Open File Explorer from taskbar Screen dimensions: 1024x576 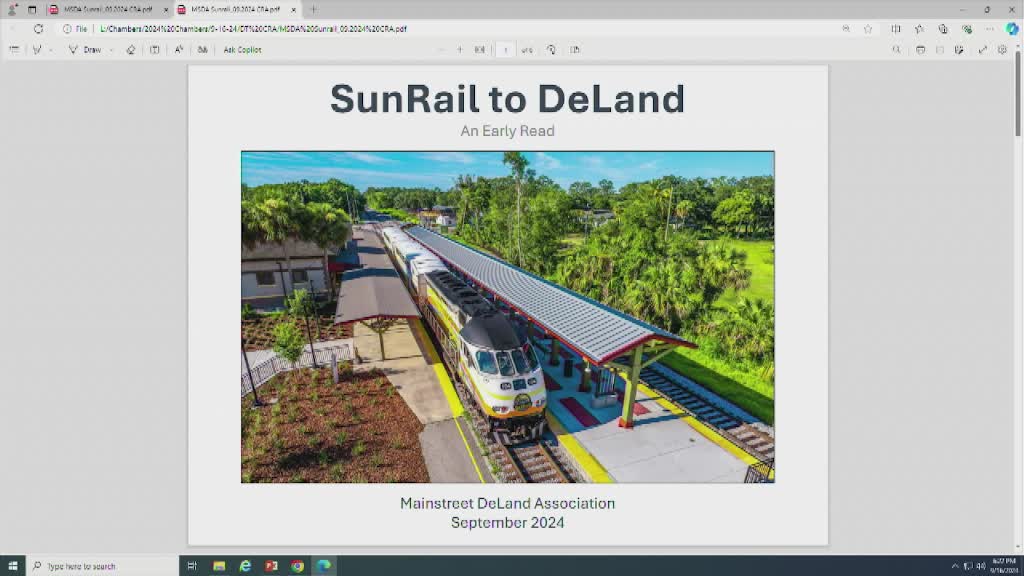(219, 566)
